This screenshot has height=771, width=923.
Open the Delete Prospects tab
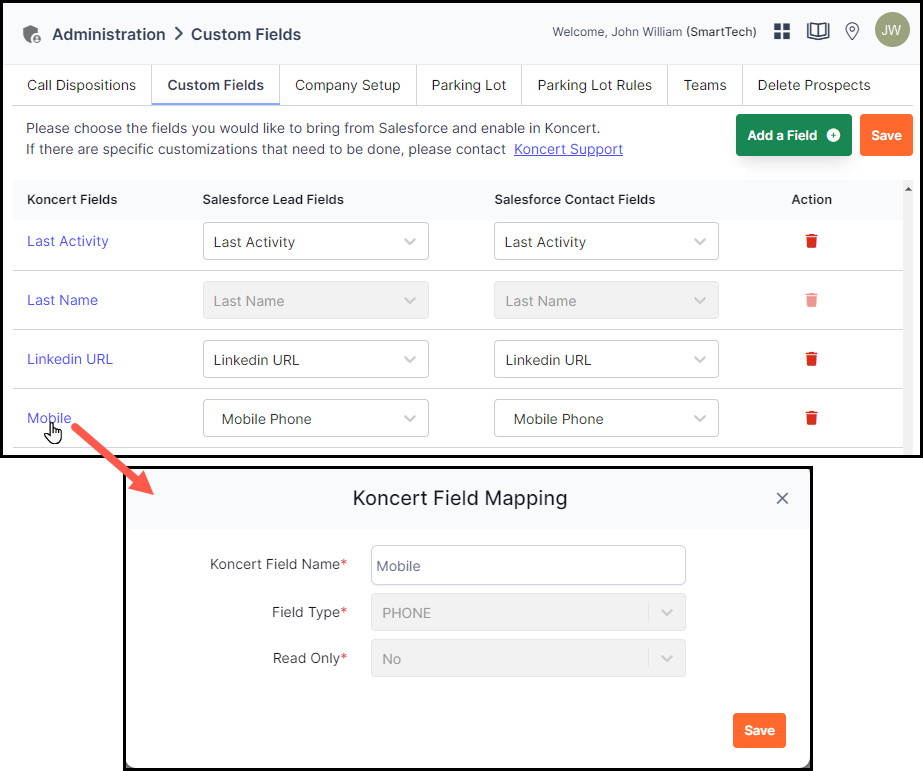[814, 85]
